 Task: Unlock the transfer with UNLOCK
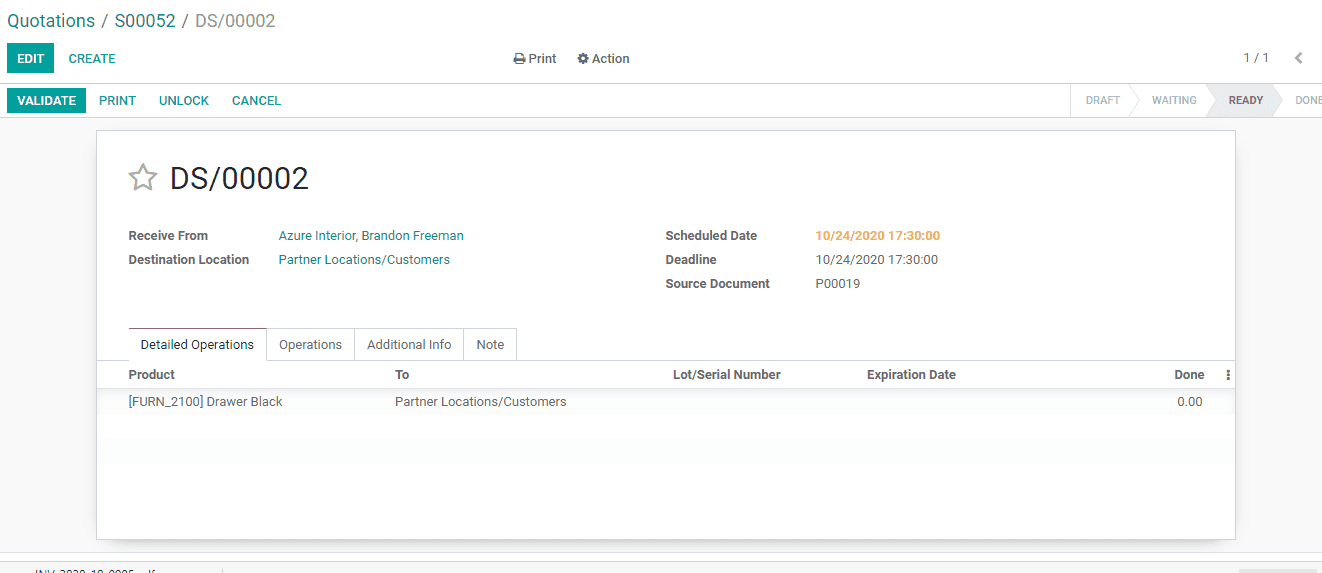pyautogui.click(x=184, y=101)
